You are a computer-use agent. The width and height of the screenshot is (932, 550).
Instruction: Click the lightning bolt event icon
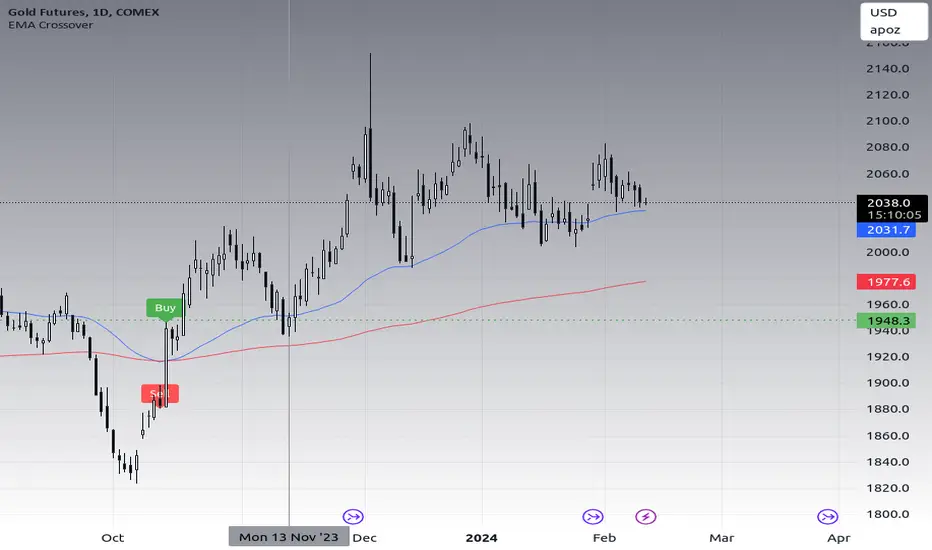point(646,516)
